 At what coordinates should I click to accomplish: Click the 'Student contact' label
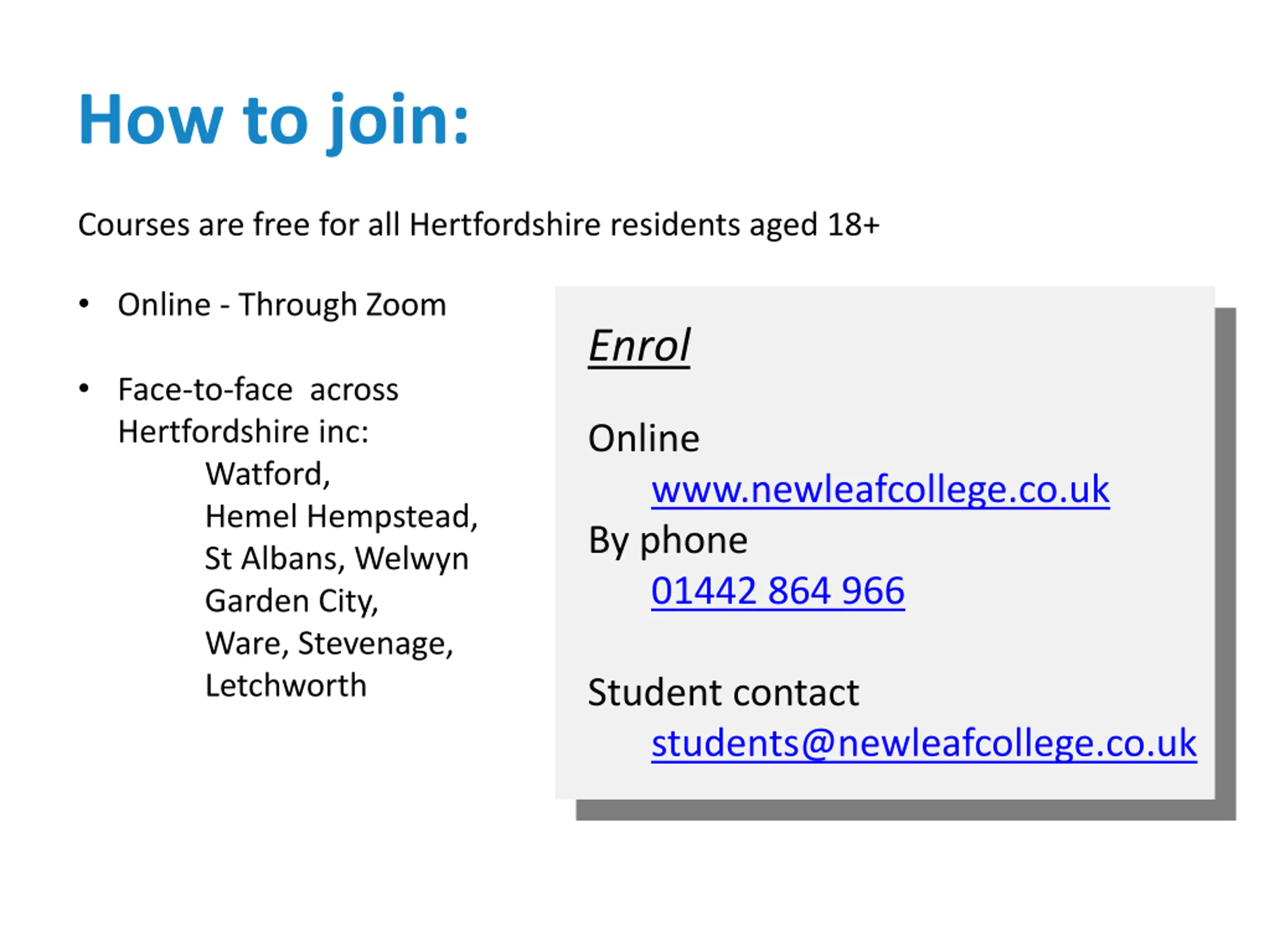723,692
